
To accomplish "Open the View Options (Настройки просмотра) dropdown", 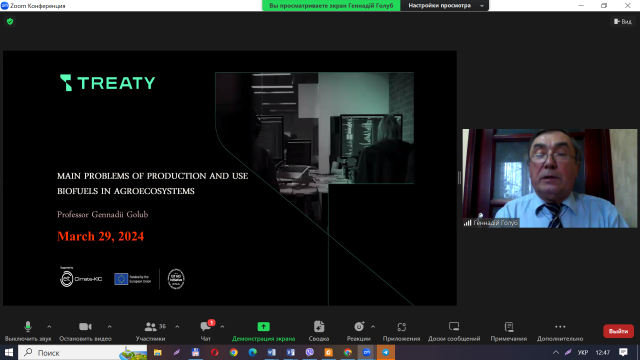I will click(x=444, y=6).
